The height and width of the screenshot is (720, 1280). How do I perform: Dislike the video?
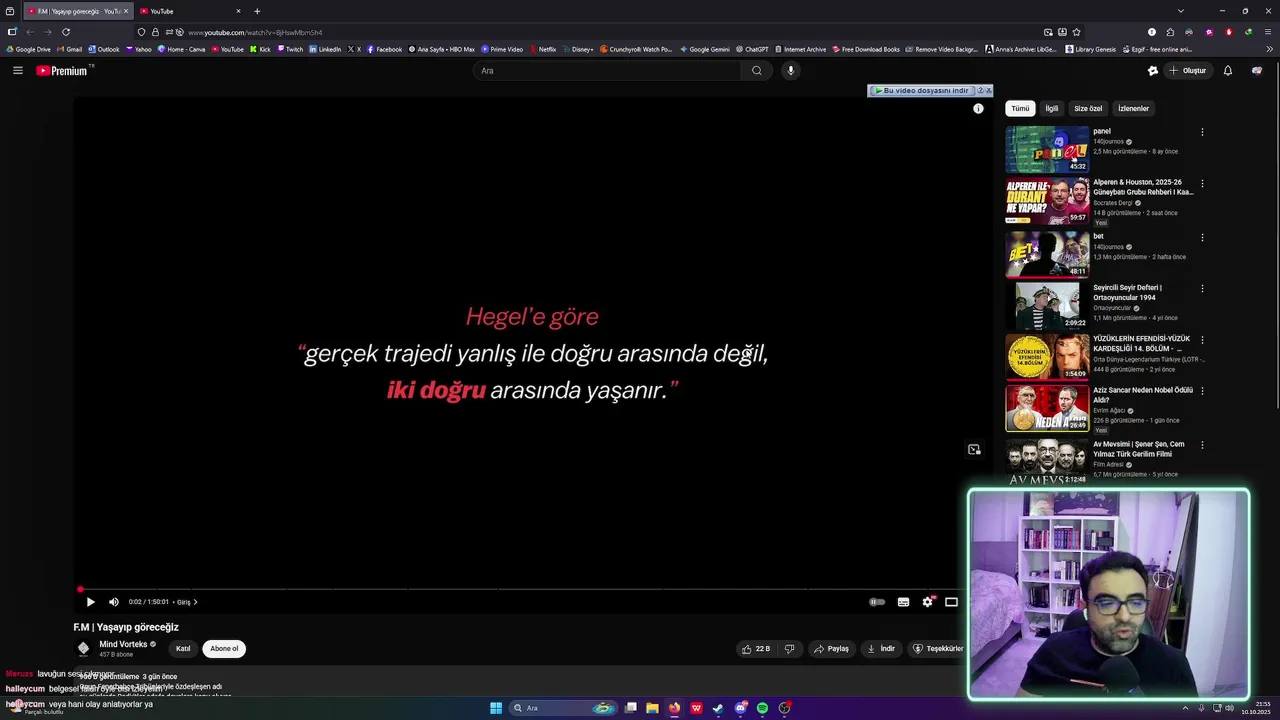pos(789,649)
